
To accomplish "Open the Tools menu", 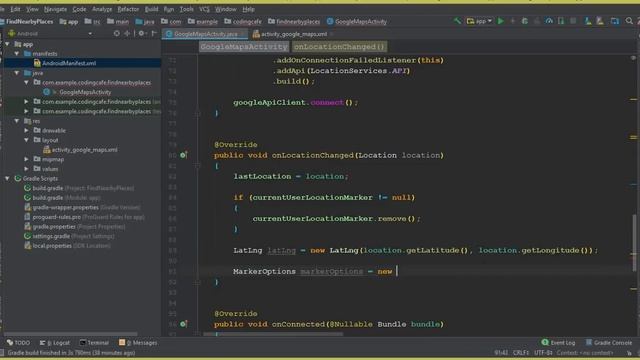I will point(187,9).
